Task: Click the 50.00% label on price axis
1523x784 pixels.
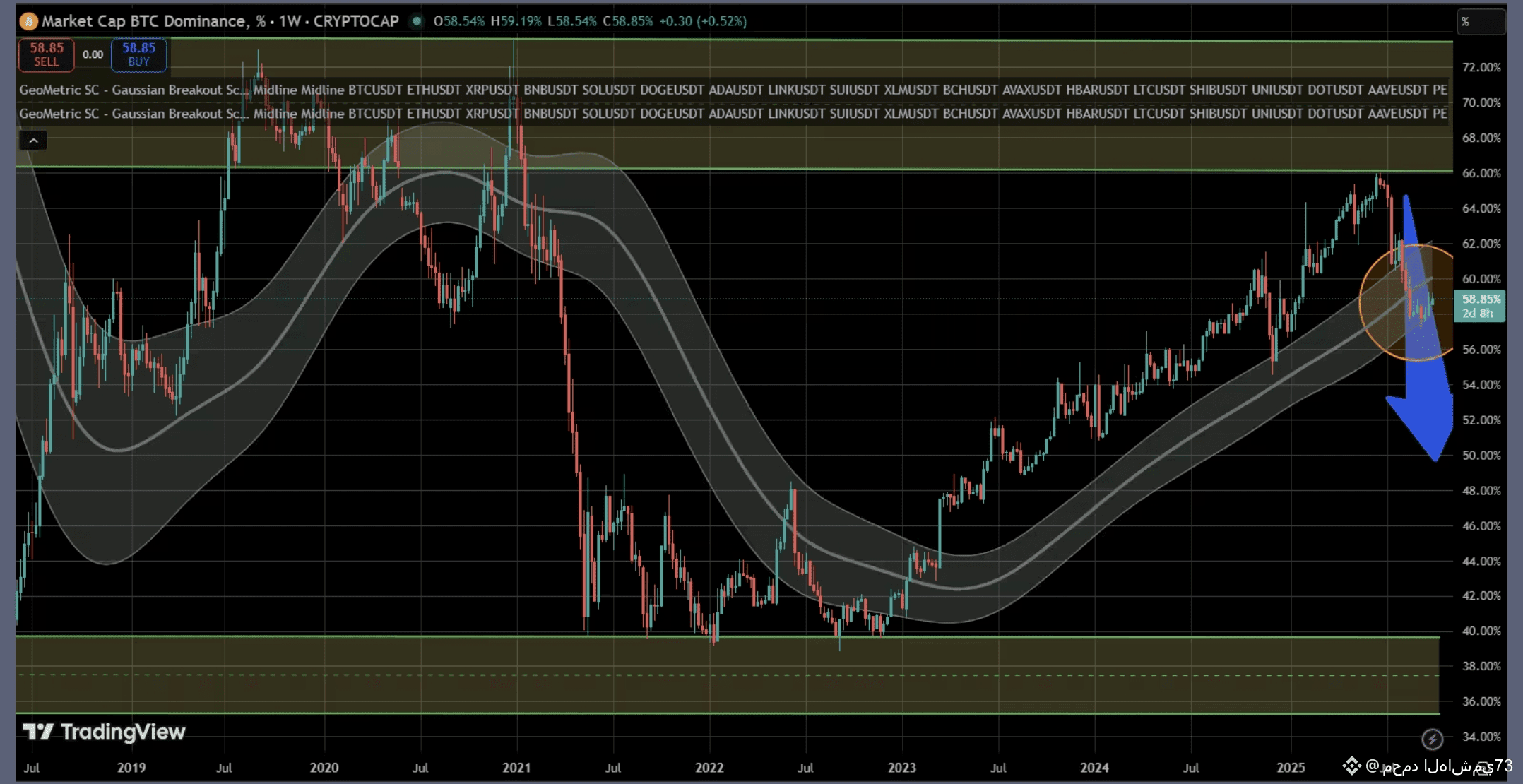Action: click(1481, 456)
